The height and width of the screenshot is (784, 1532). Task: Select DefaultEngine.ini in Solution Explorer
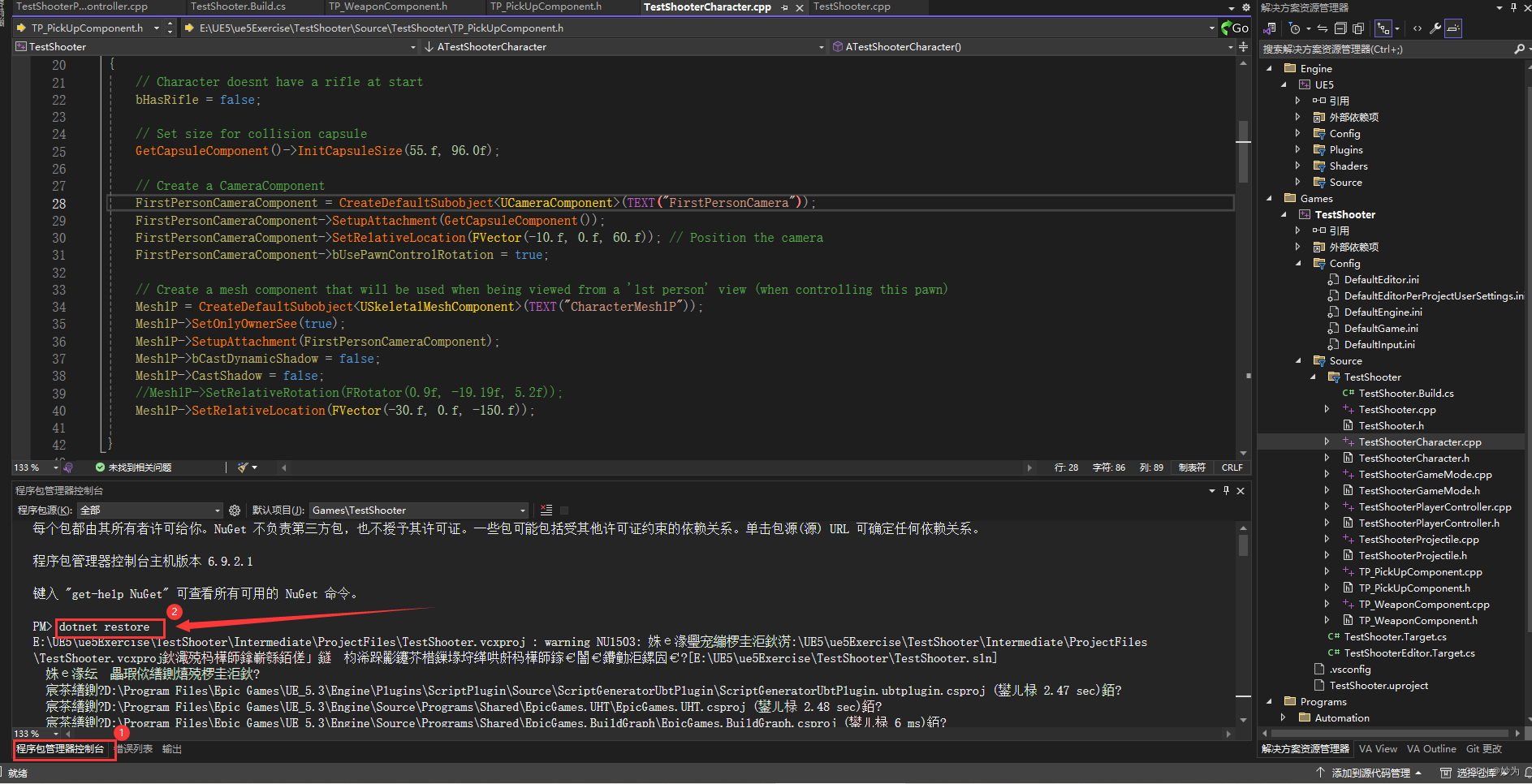[x=1383, y=312]
